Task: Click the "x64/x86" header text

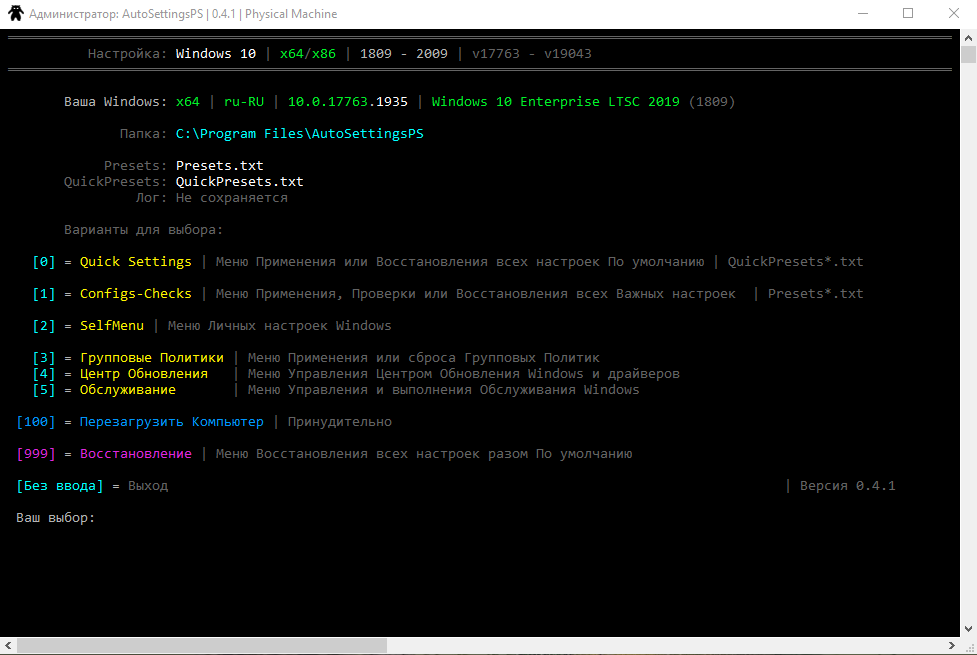Action: (x=307, y=54)
